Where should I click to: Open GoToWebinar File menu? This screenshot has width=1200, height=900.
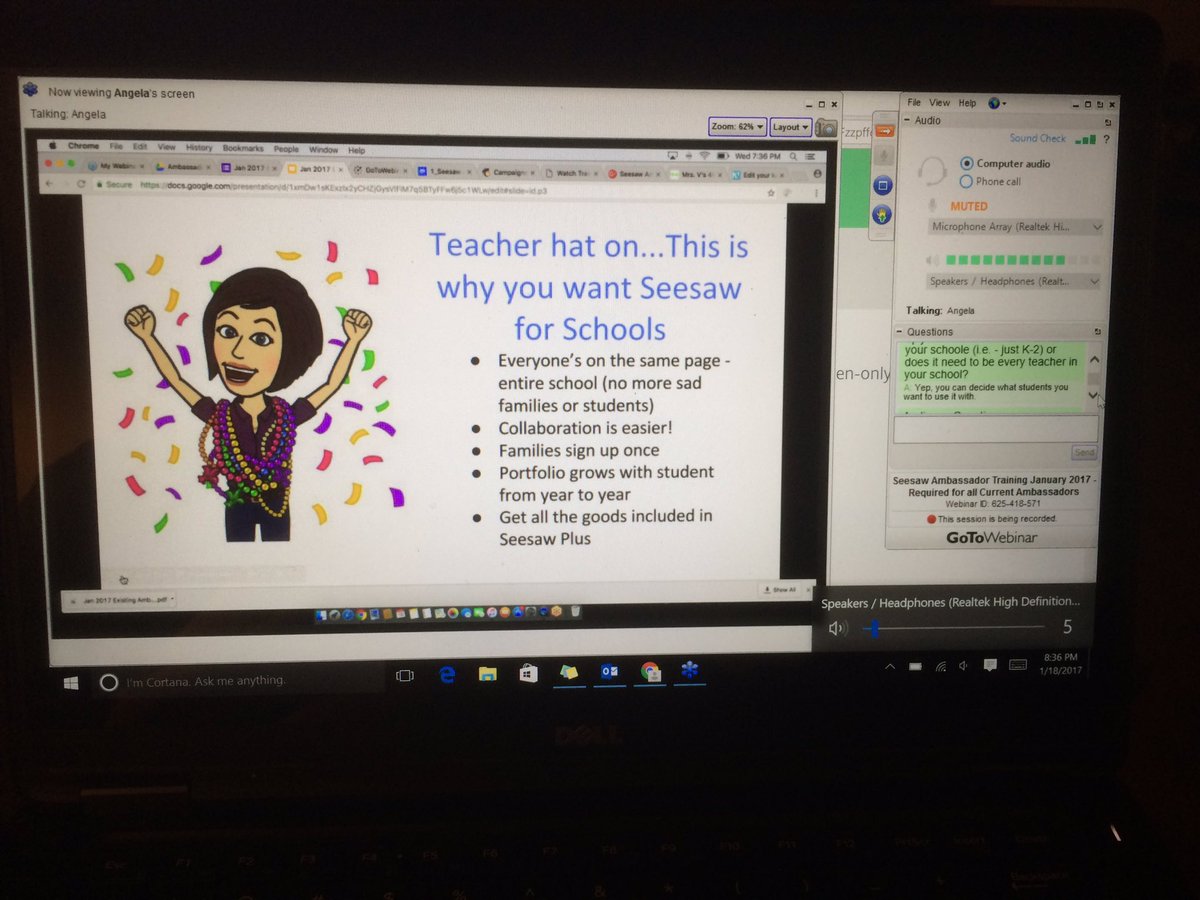point(914,103)
